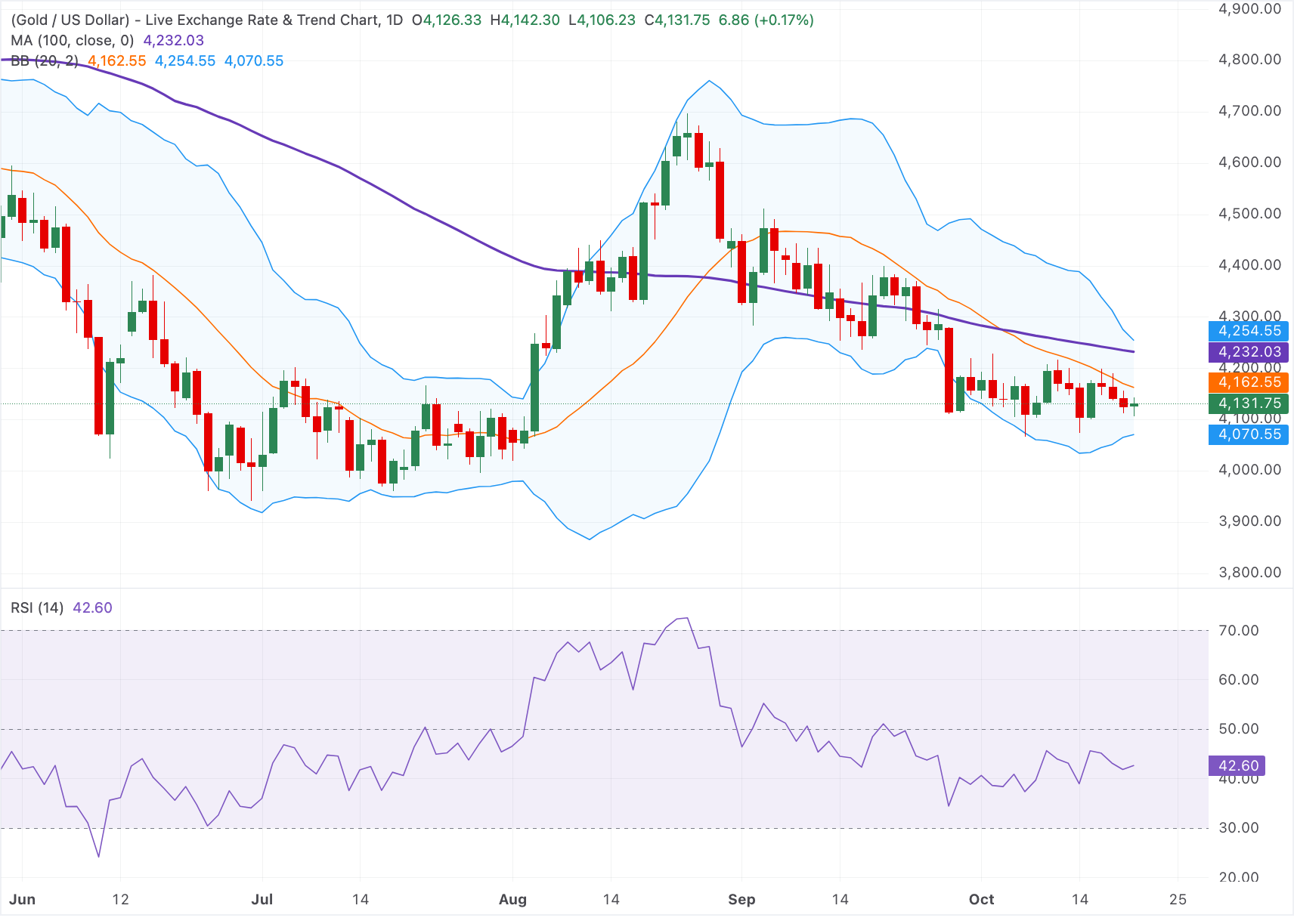
Task: Click the 4,800.00 price axis label
Action: pos(1250,60)
